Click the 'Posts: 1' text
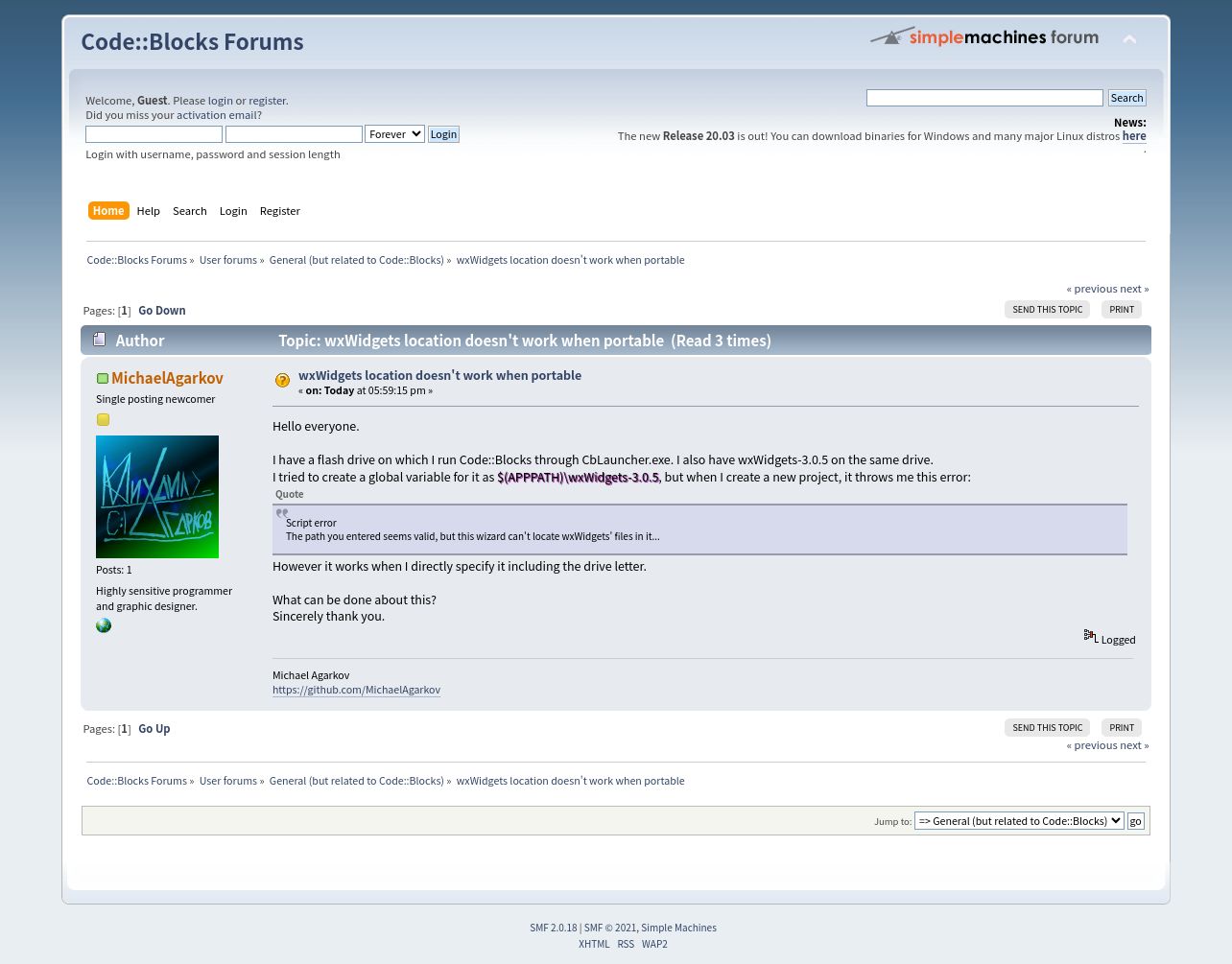 point(114,570)
